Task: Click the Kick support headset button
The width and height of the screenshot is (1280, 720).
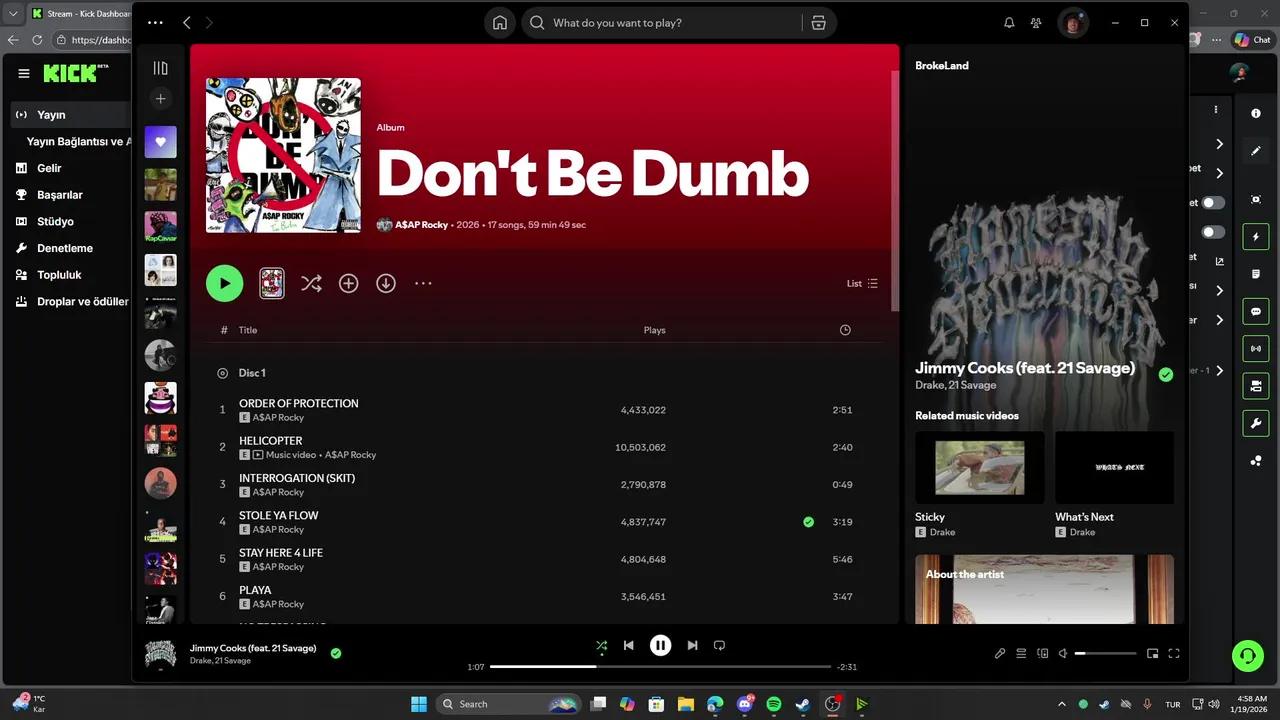Action: (1248, 656)
